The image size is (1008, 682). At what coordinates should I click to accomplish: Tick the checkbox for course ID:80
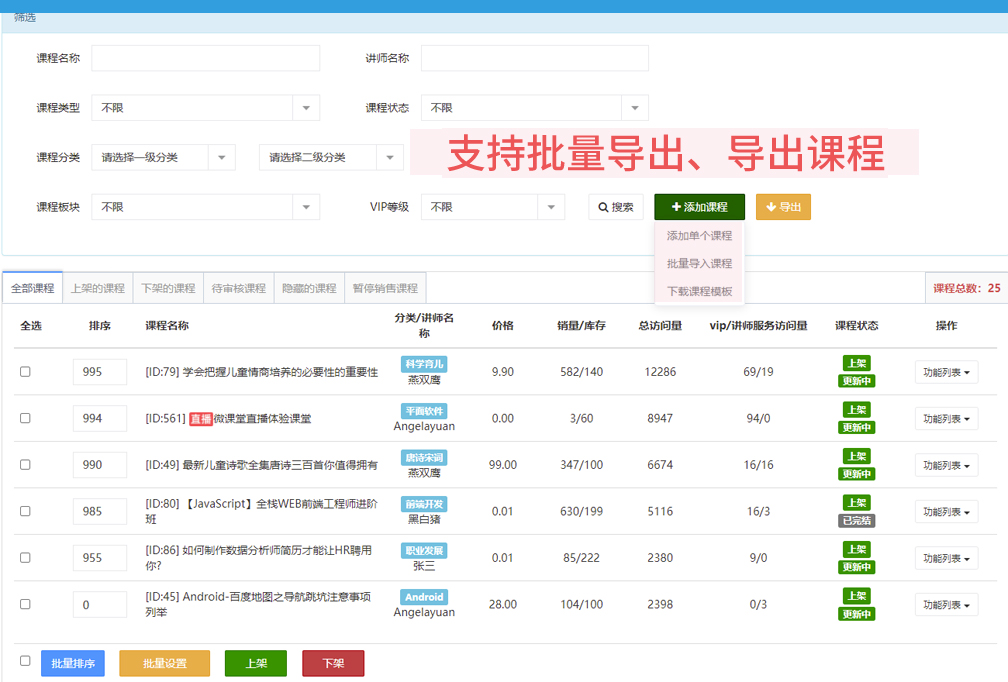point(25,511)
